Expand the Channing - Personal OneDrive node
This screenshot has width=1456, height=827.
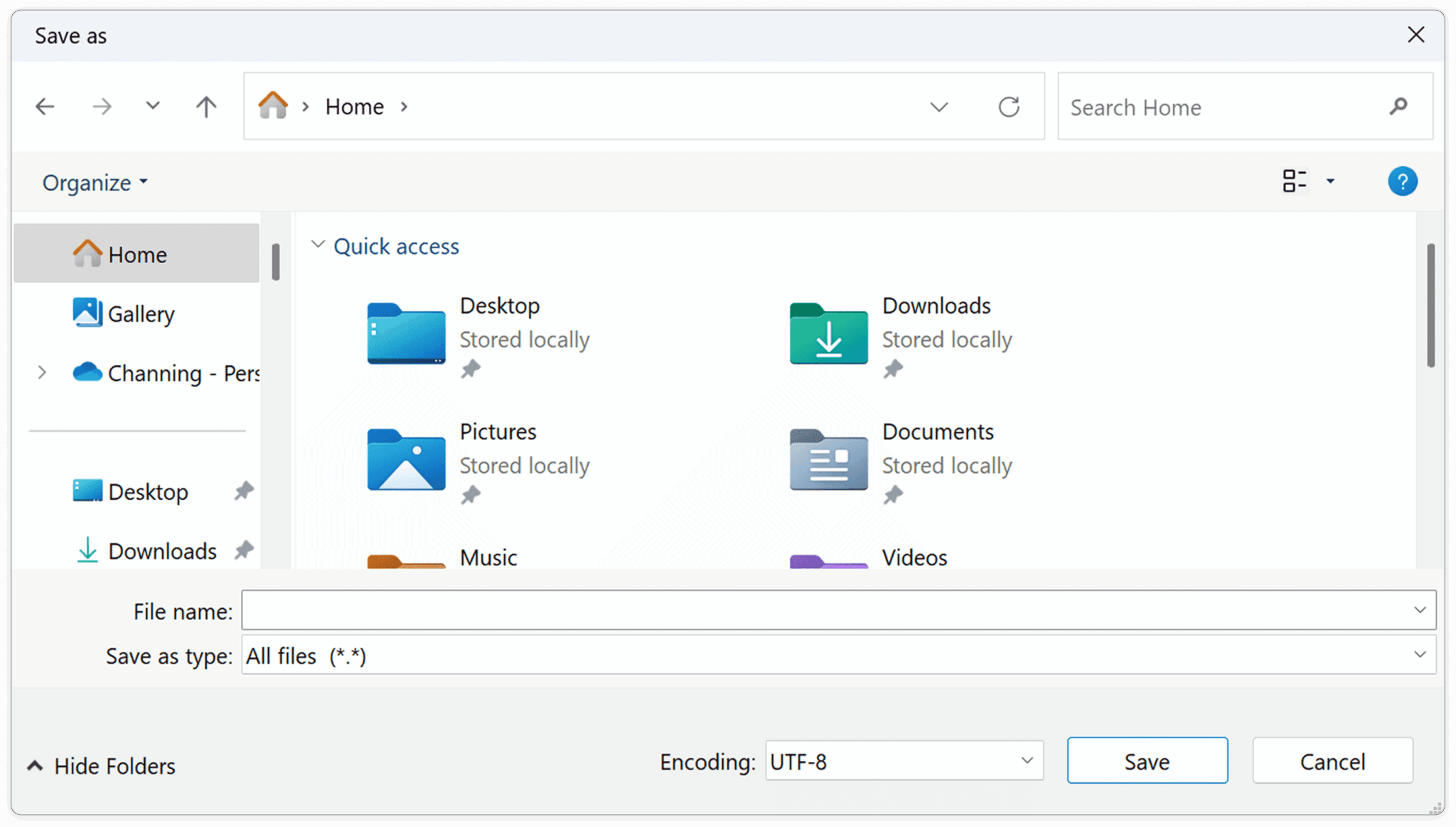[43, 373]
